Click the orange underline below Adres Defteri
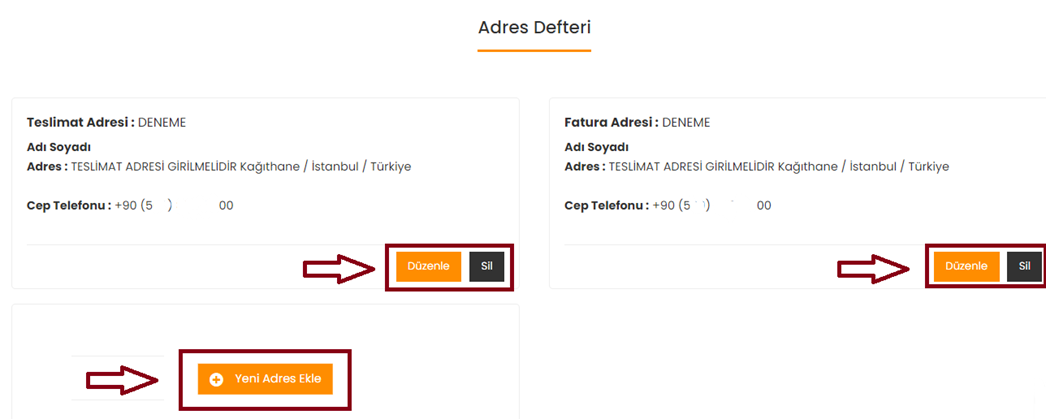Screen dimensions: 1046x419 click(534, 51)
